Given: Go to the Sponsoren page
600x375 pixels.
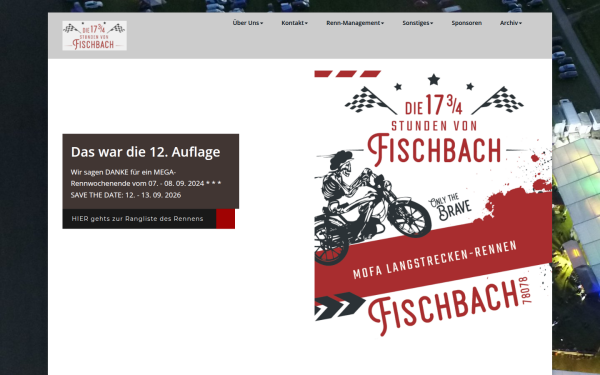Looking at the screenshot, I should 466,23.
